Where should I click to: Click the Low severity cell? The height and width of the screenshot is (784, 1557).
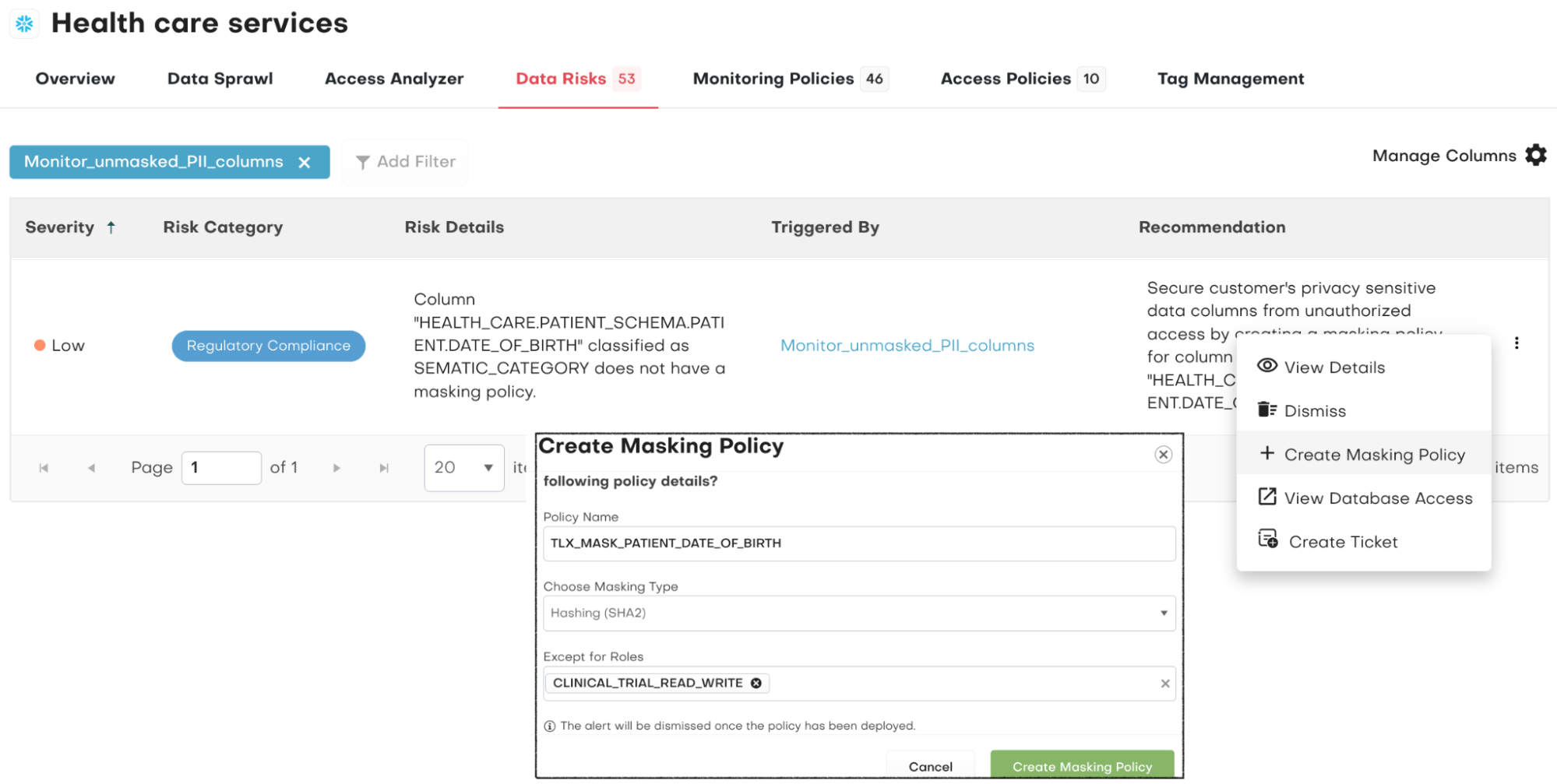click(x=59, y=346)
